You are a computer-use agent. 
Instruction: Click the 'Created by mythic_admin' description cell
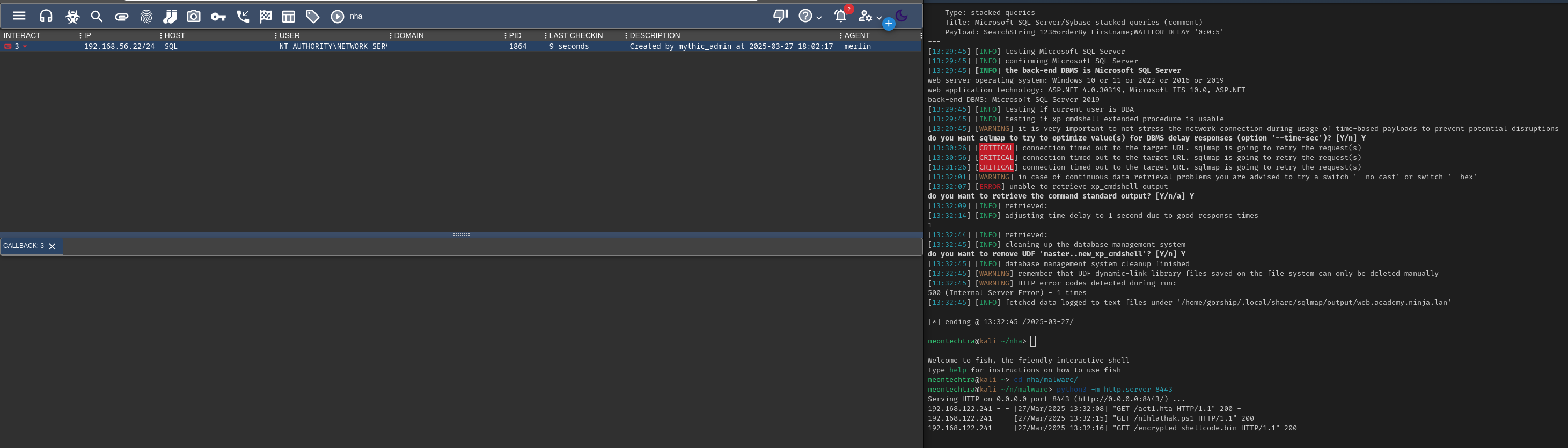[731, 46]
